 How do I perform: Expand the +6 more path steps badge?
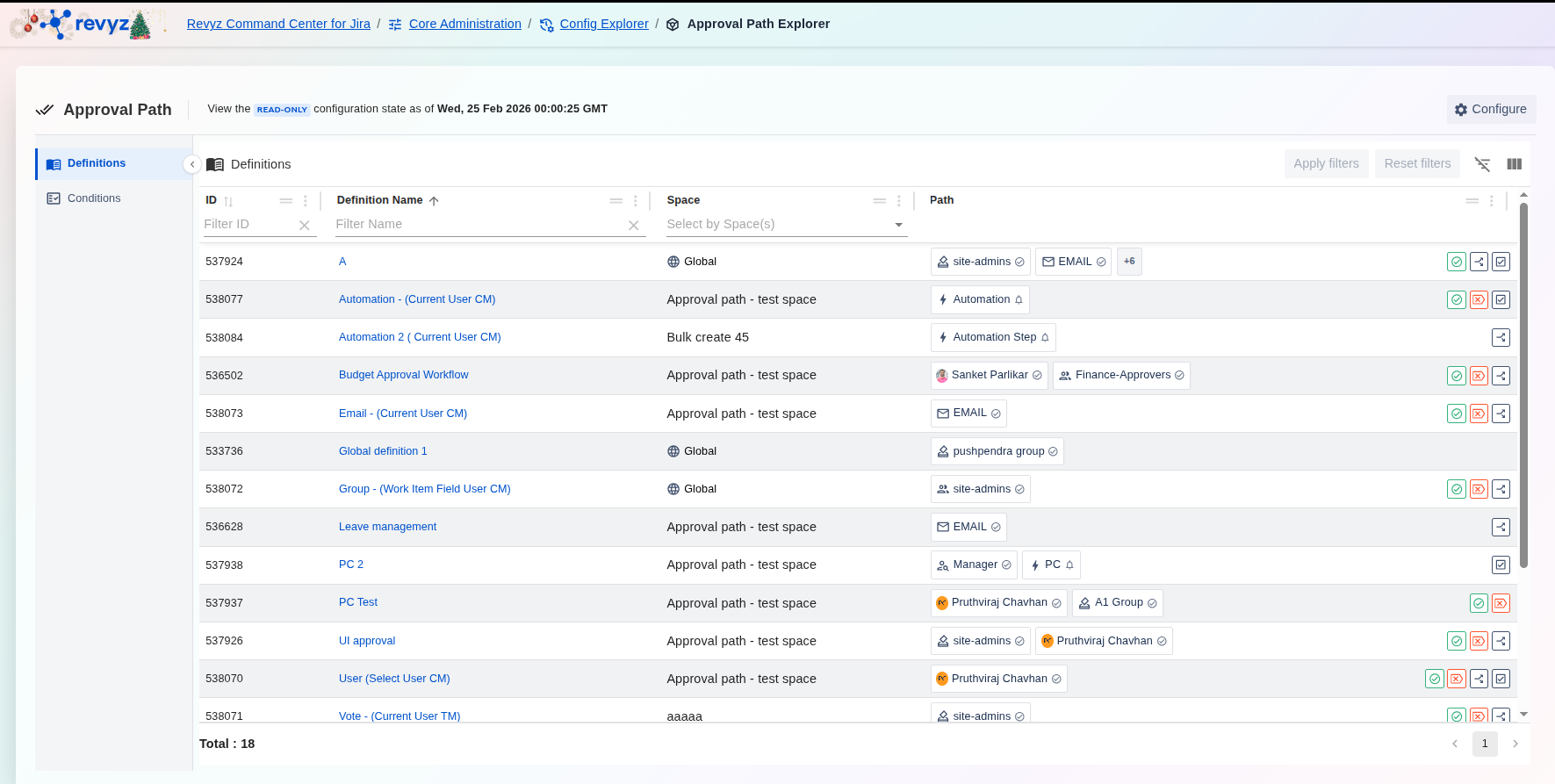coord(1129,262)
